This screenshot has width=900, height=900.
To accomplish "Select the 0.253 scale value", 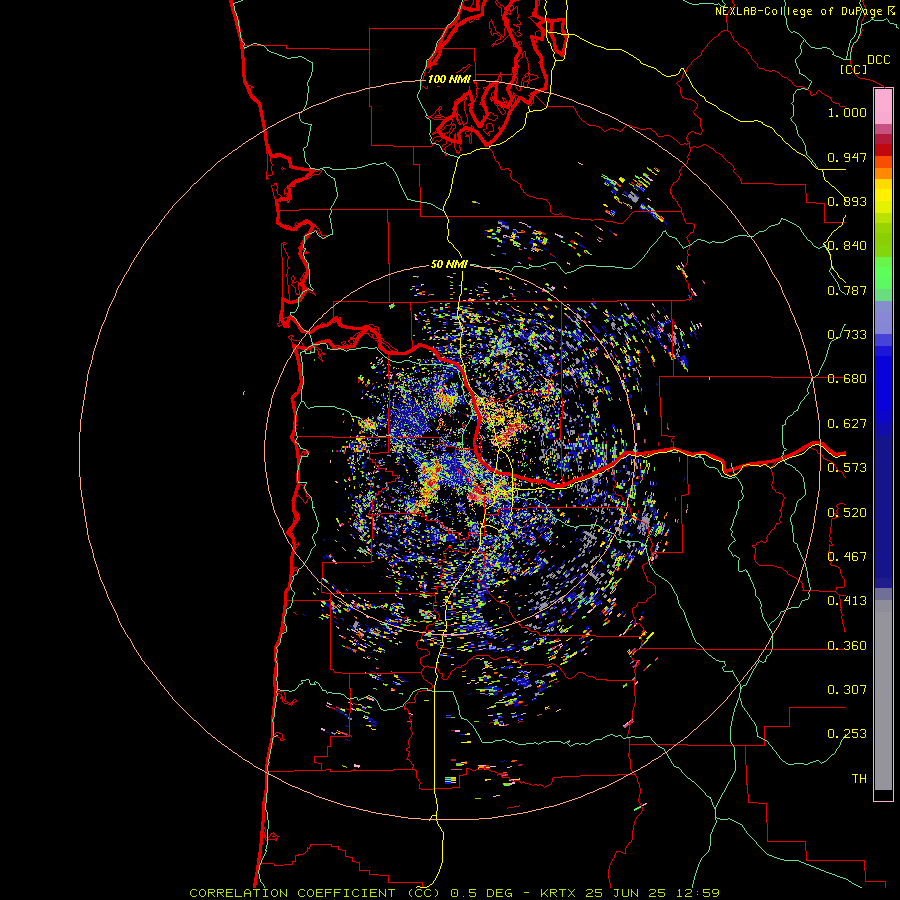I will [847, 734].
